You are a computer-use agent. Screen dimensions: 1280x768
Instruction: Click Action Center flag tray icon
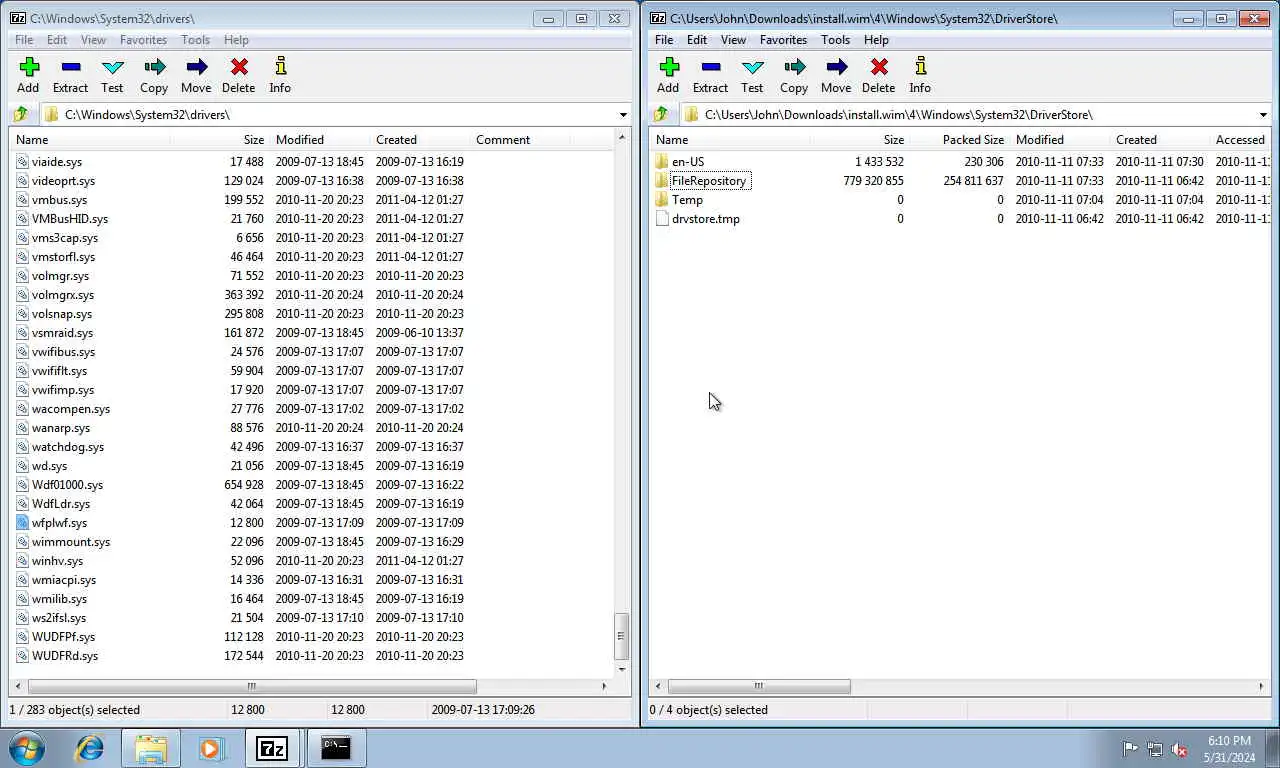pyautogui.click(x=1130, y=749)
